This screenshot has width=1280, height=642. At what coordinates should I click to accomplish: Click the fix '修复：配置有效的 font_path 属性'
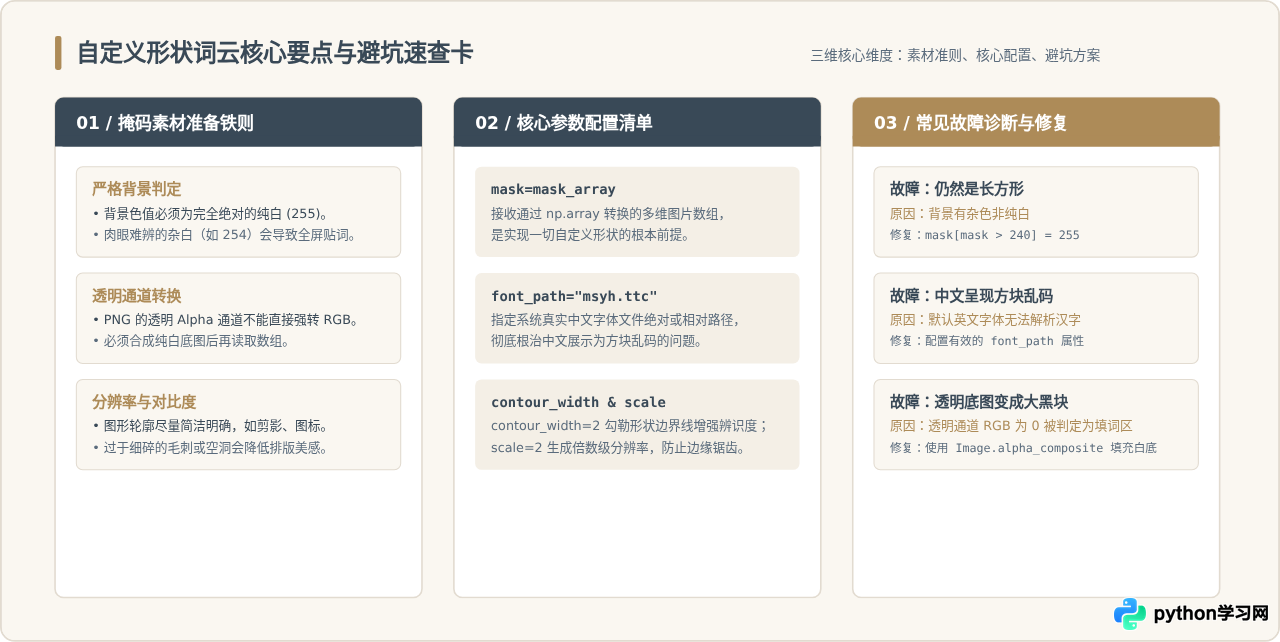987,341
